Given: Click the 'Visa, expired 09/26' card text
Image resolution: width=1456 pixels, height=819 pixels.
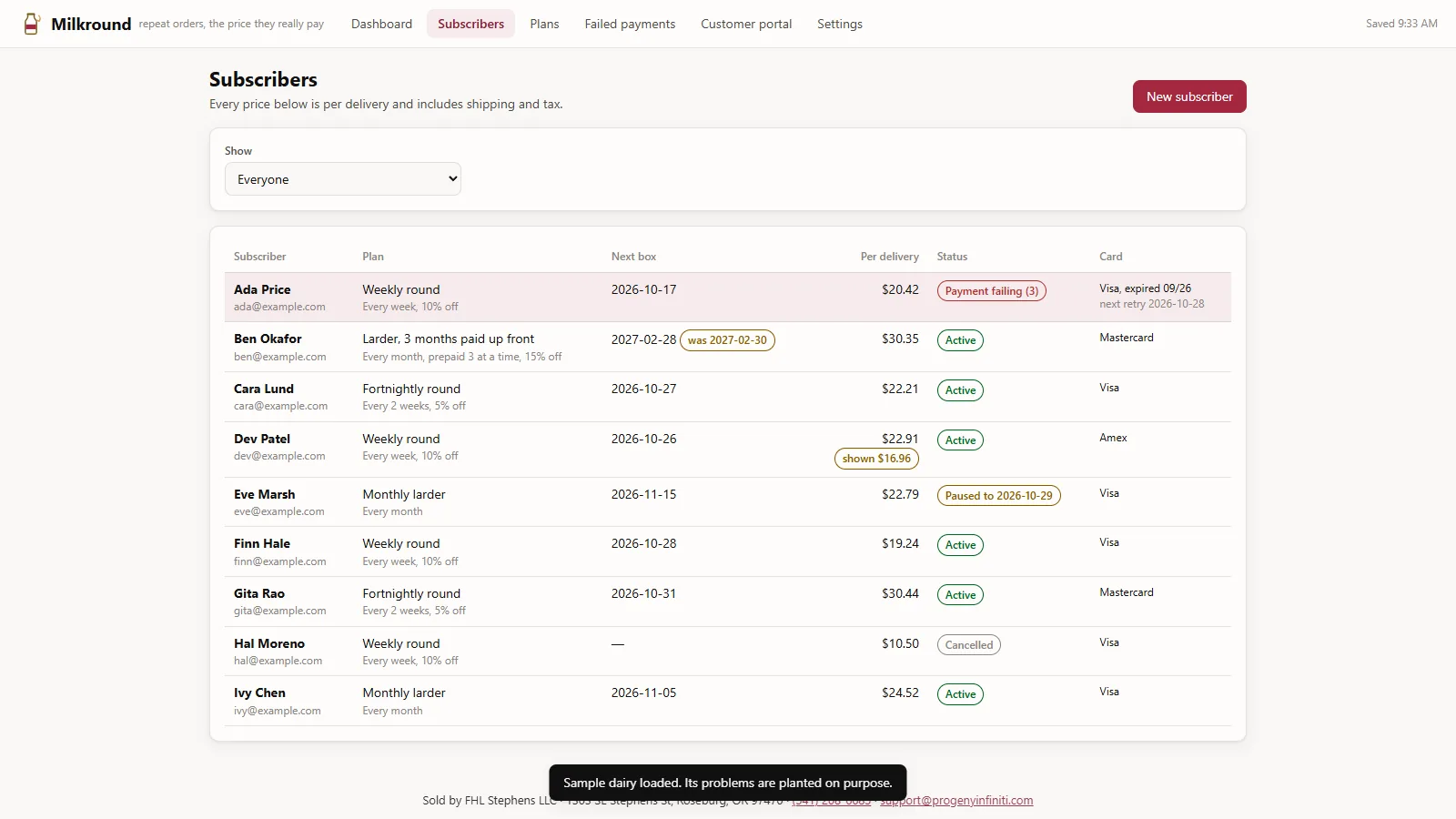Looking at the screenshot, I should pyautogui.click(x=1145, y=288).
